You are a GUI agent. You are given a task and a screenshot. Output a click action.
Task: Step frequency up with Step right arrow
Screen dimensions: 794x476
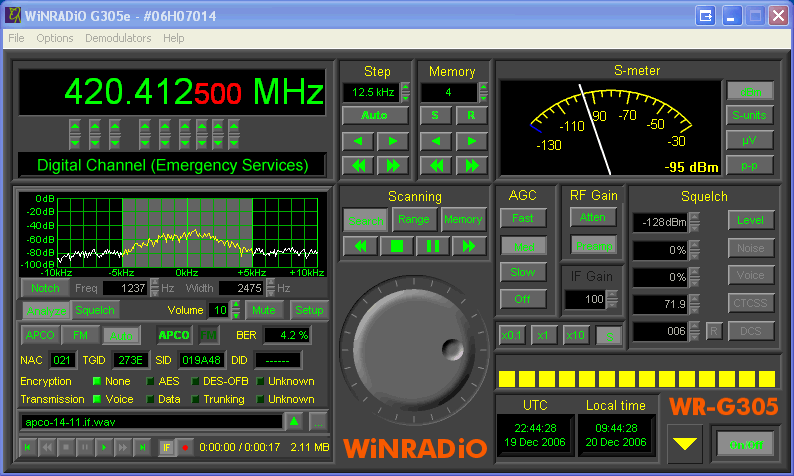tap(392, 141)
